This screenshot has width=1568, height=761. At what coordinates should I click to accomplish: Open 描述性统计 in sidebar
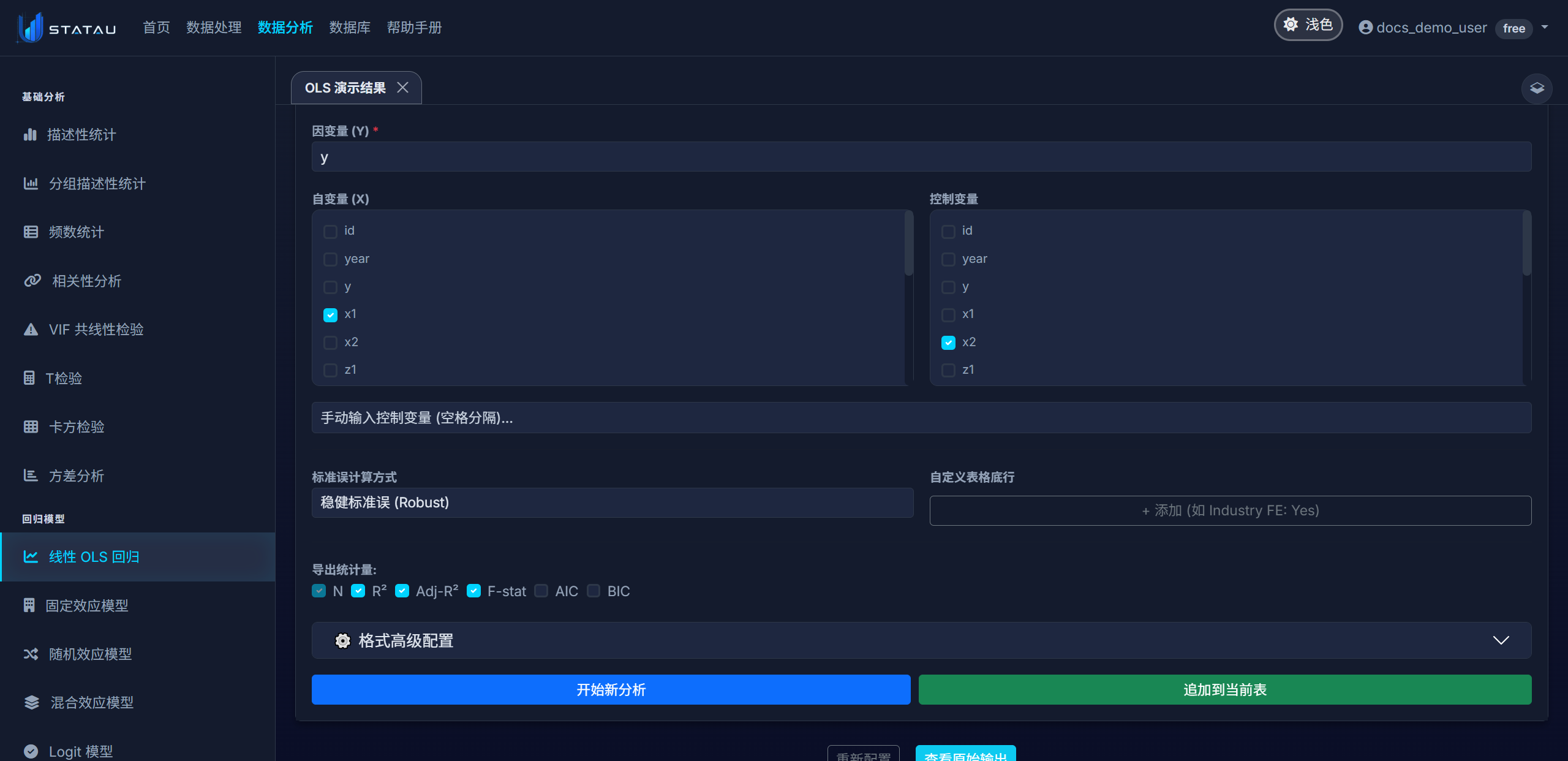[x=137, y=134]
